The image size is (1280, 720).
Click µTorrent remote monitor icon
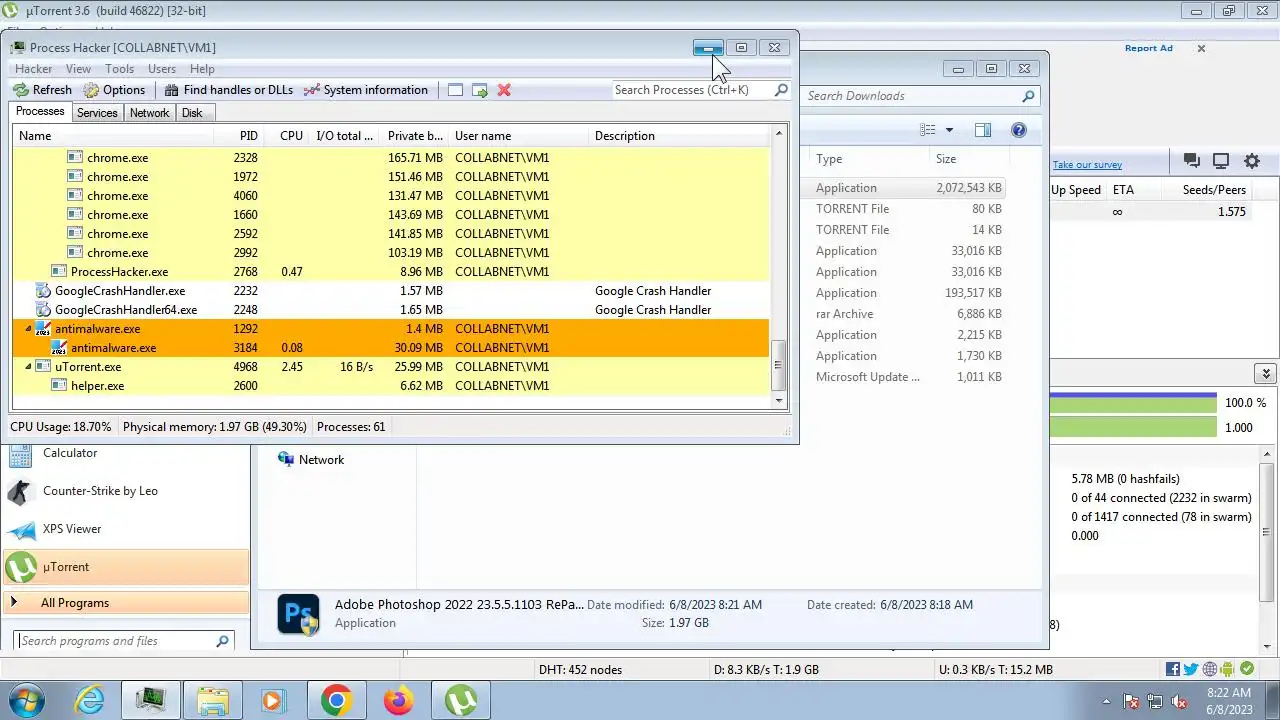[1221, 161]
